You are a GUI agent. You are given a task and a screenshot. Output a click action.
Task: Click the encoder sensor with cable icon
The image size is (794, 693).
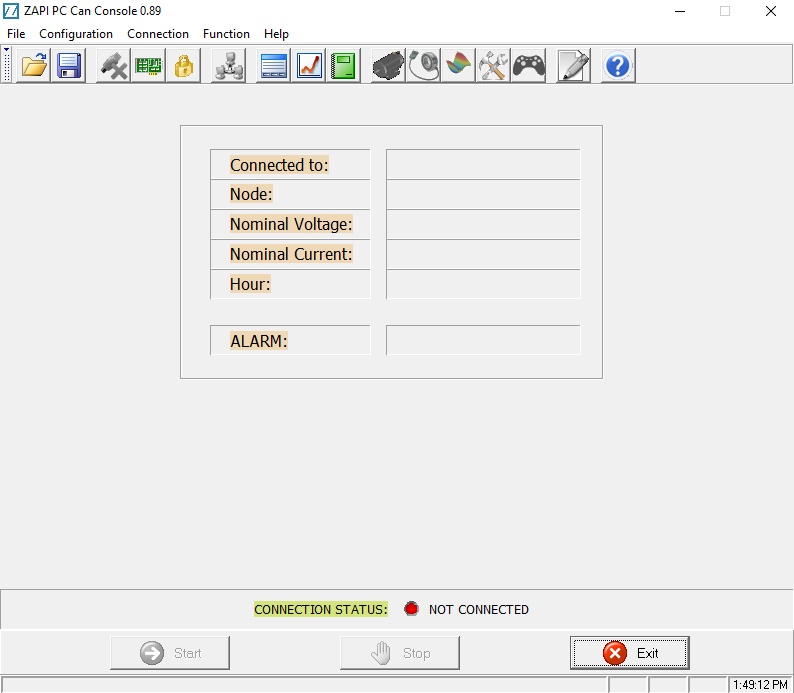(x=423, y=65)
